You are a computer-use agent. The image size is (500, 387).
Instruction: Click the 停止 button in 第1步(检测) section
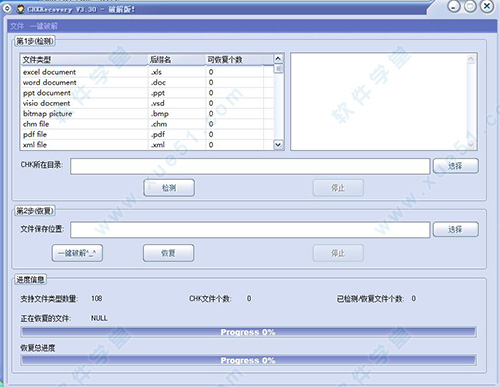click(x=338, y=188)
